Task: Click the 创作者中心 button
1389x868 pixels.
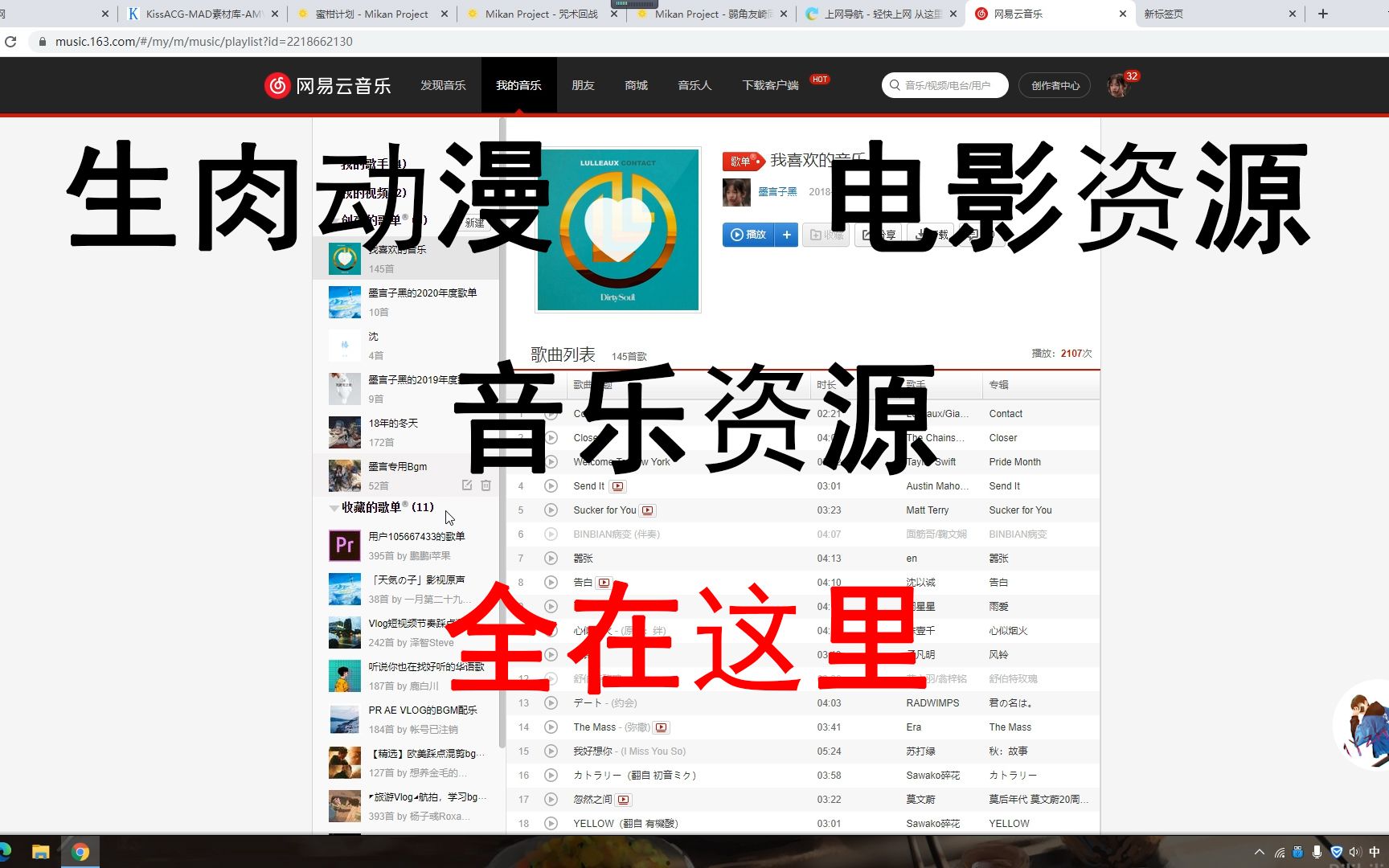Action: pyautogui.click(x=1055, y=85)
